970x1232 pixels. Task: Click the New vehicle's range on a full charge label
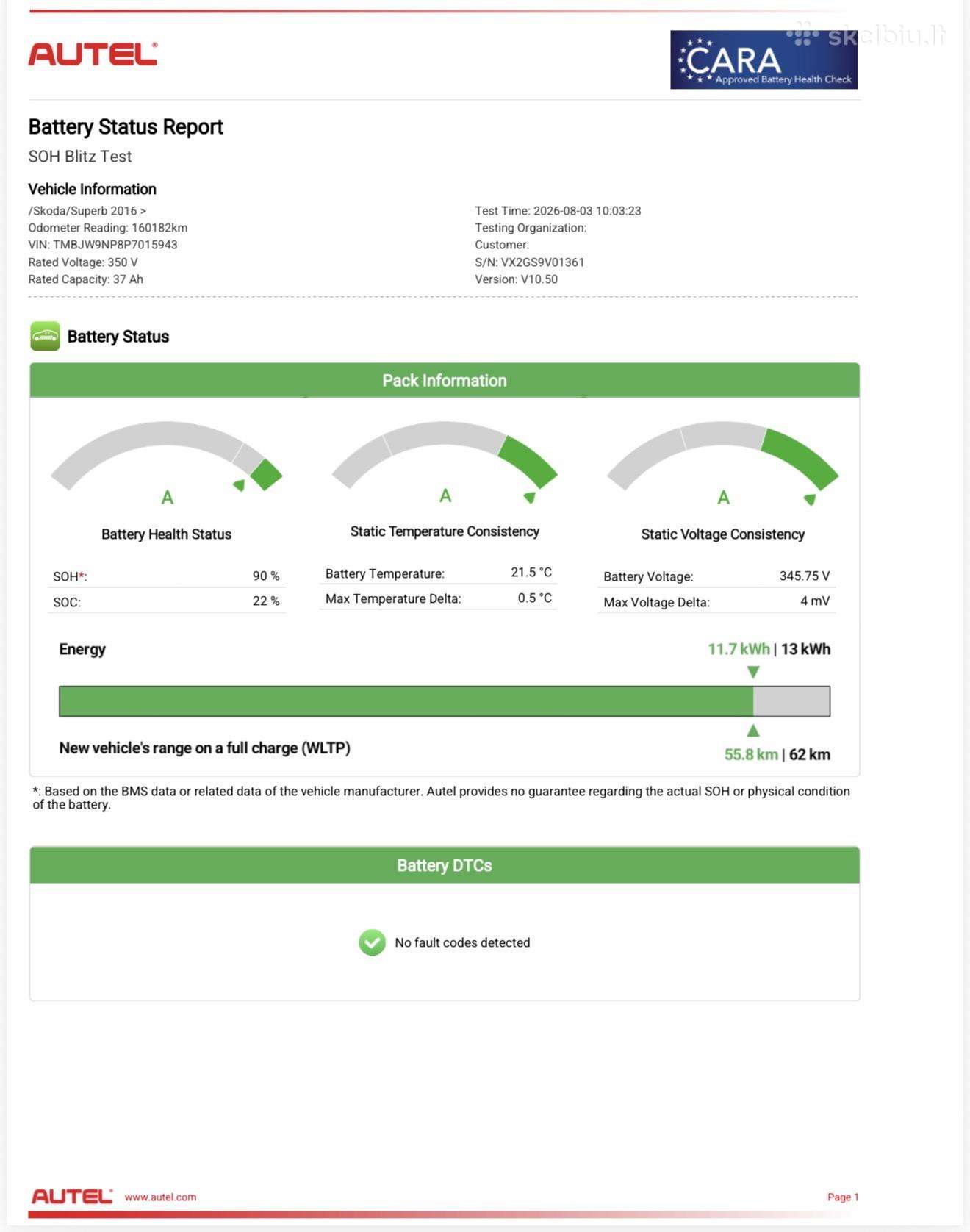tap(204, 748)
